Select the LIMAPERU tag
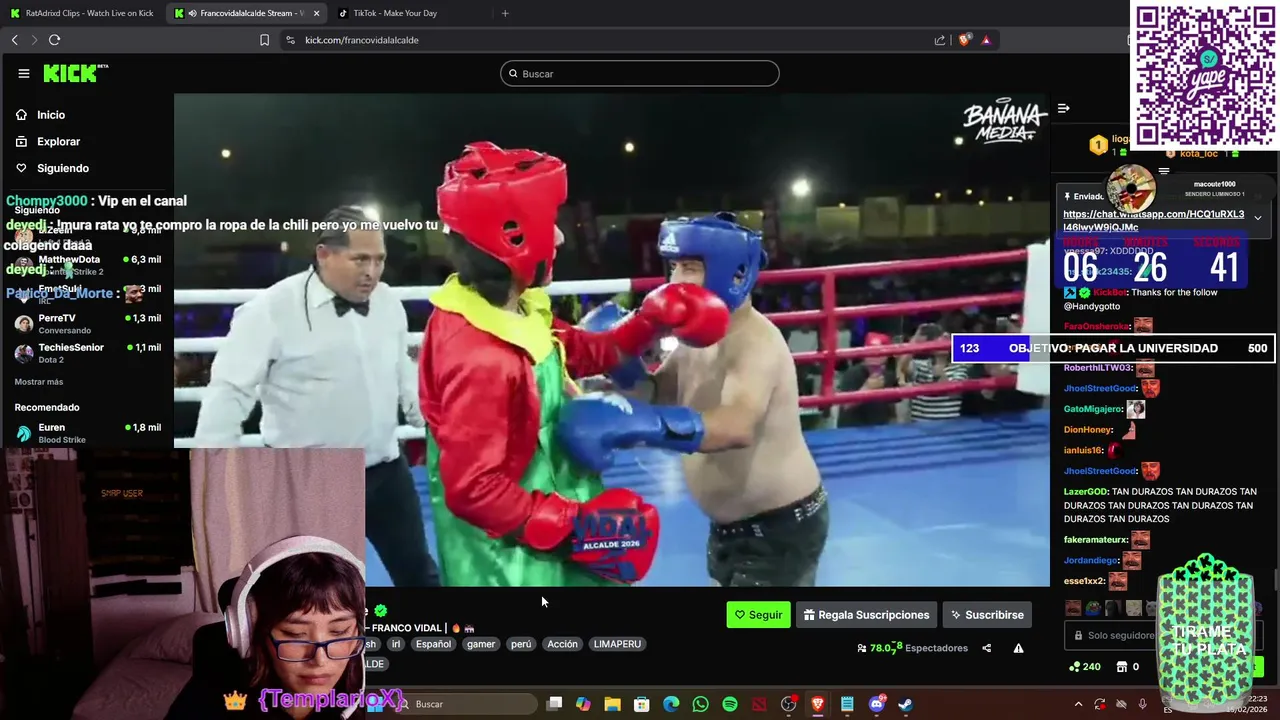1280x720 pixels. (x=617, y=644)
